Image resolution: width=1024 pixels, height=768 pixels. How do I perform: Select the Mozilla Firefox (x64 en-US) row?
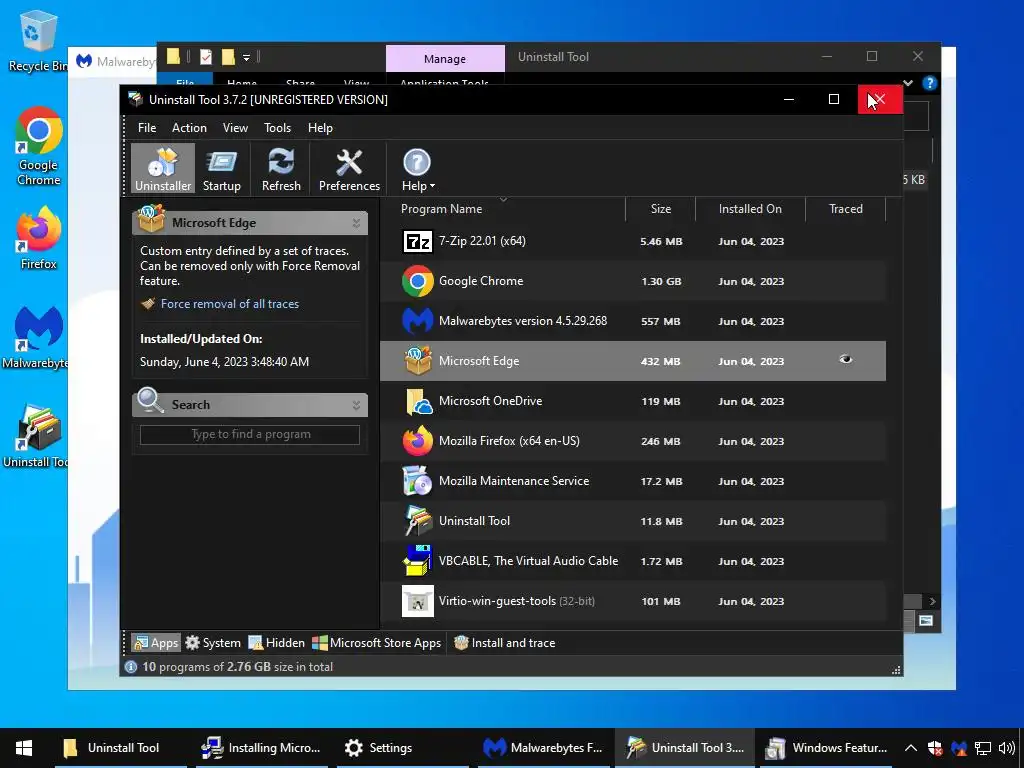tap(633, 441)
